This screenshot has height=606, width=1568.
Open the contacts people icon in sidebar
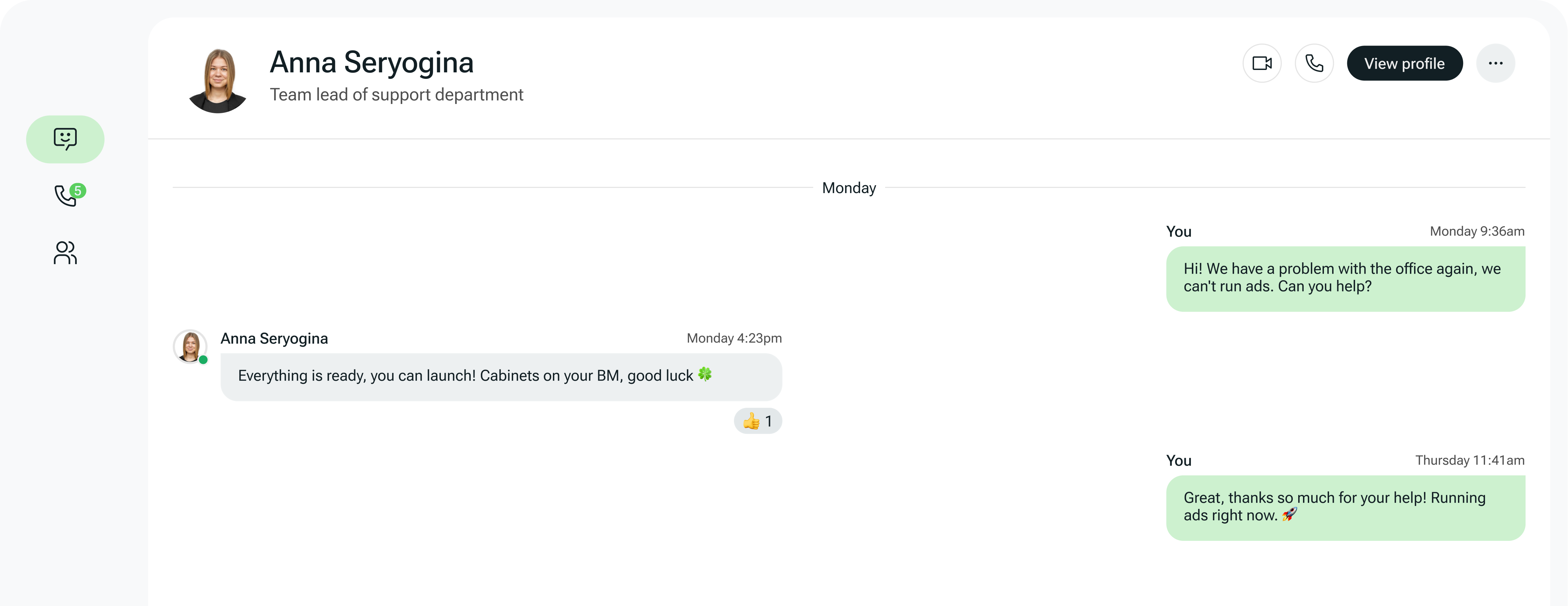(x=65, y=253)
